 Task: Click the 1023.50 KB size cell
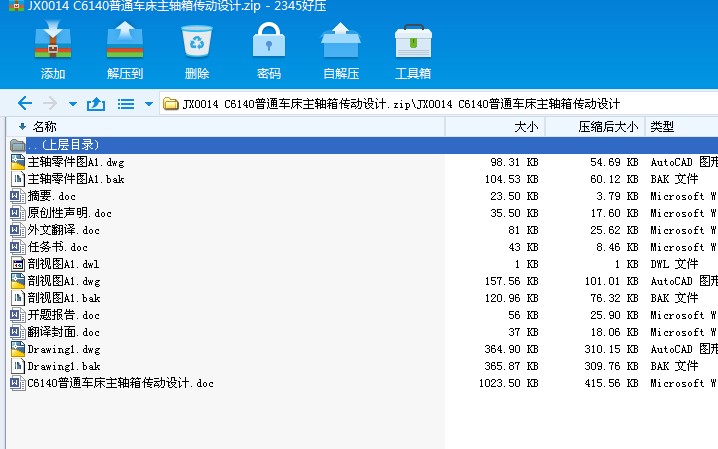click(x=509, y=383)
